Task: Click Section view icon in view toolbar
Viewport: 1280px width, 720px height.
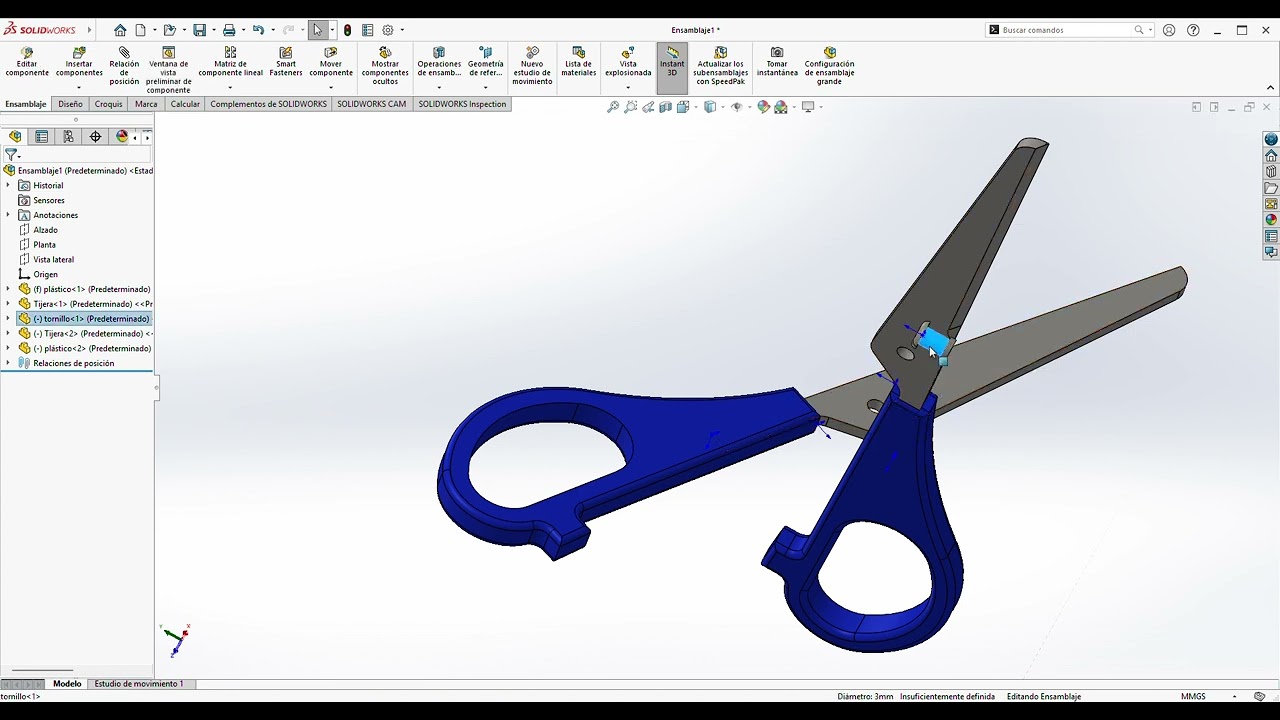Action: [x=666, y=107]
